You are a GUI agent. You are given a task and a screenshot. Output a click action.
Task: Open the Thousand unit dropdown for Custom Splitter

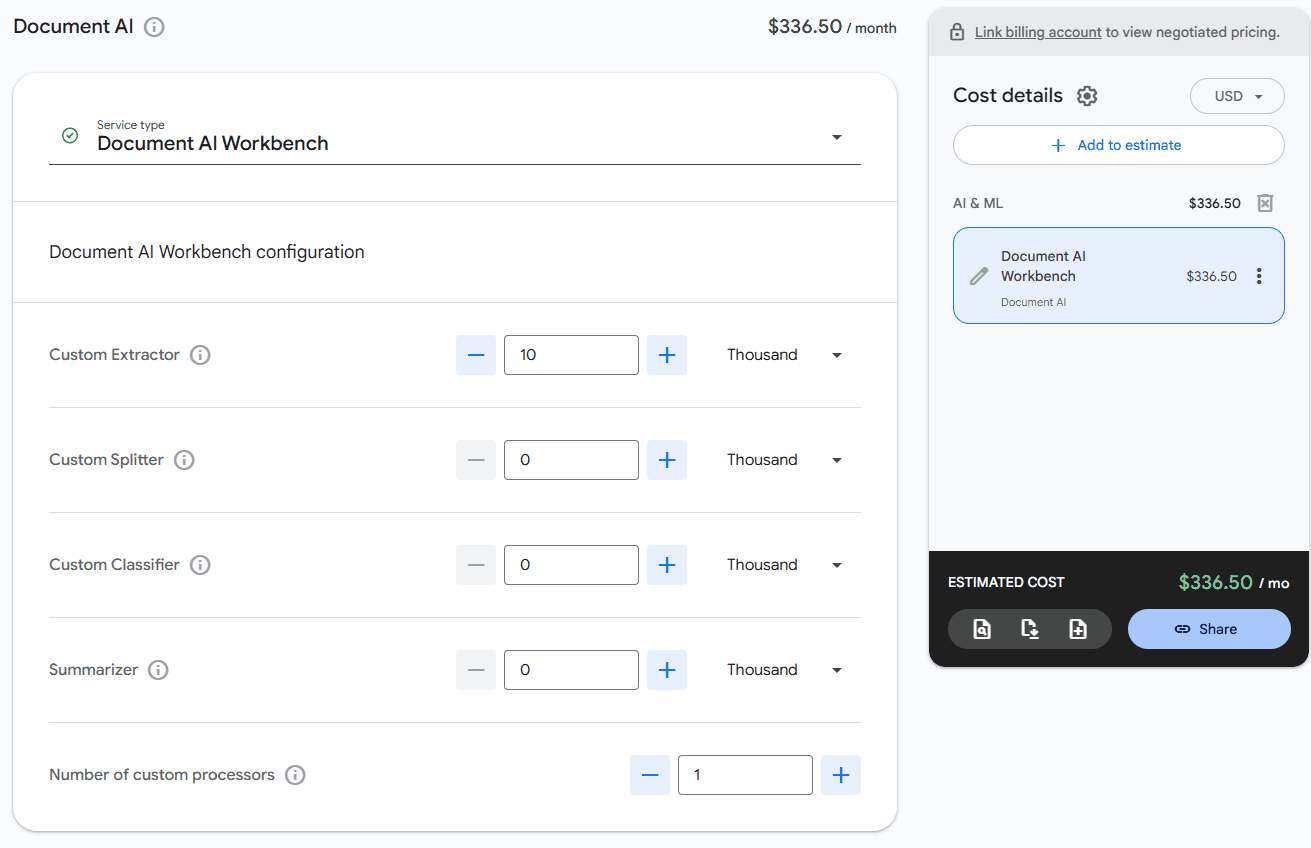[837, 460]
